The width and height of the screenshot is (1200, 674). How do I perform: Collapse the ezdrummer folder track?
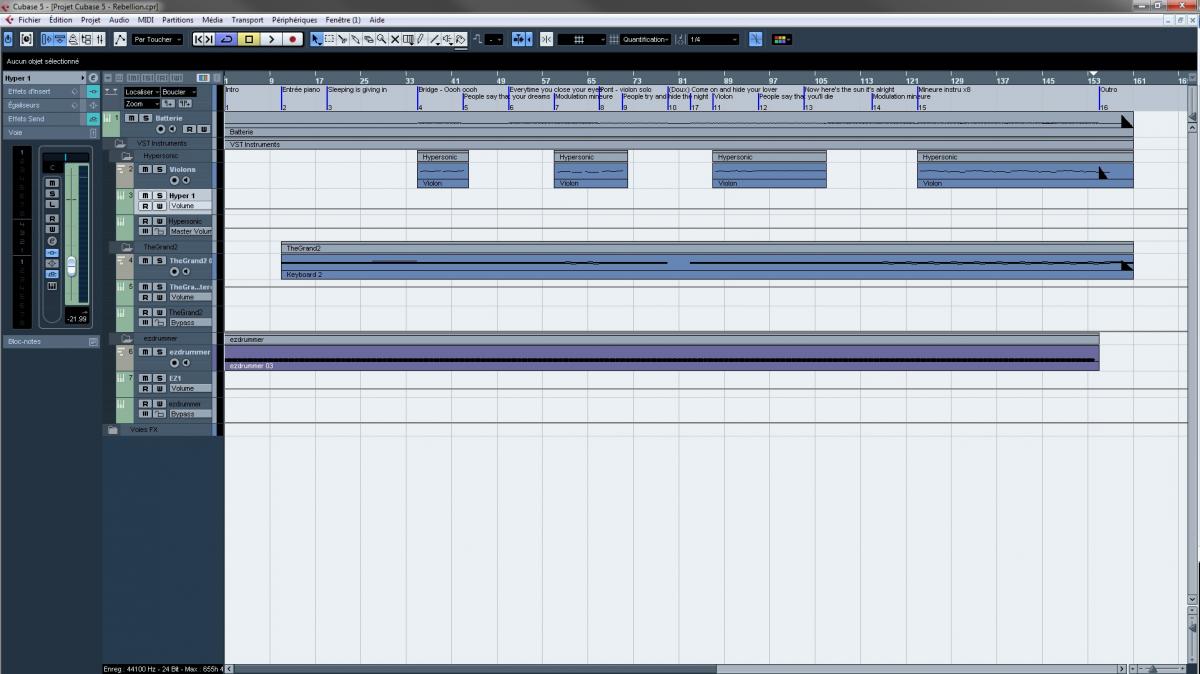tap(127, 339)
